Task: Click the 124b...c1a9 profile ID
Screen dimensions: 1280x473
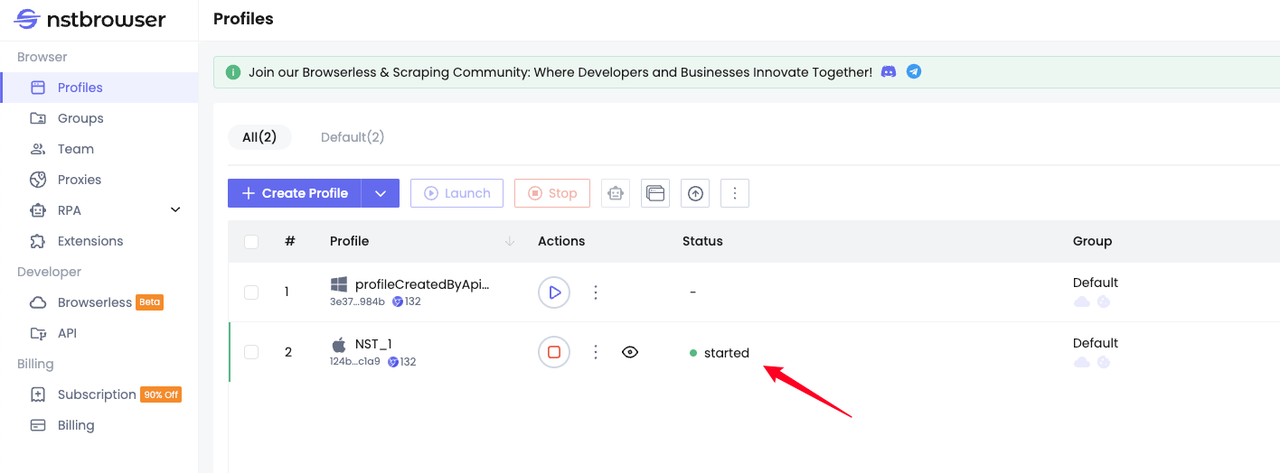Action: pyautogui.click(x=355, y=361)
